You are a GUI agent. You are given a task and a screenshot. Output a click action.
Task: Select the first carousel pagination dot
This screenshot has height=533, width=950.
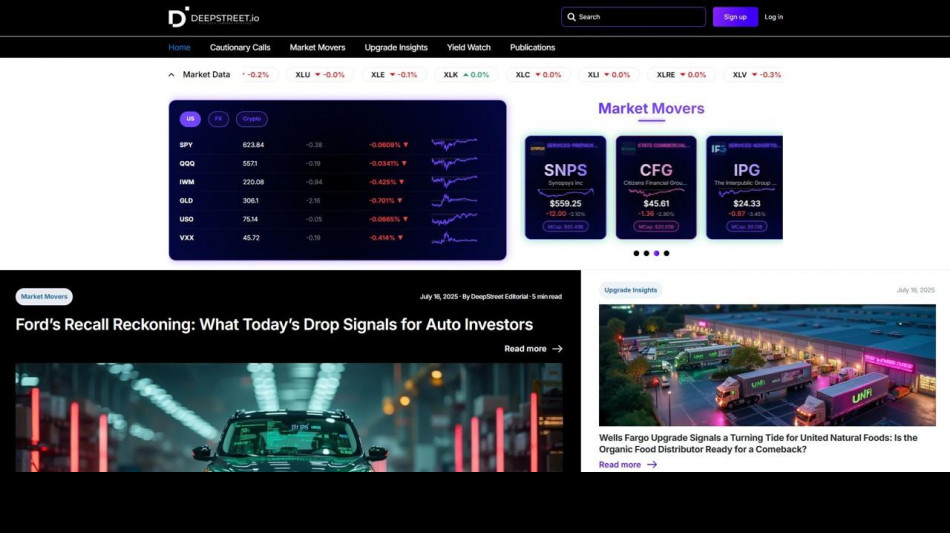tap(636, 253)
